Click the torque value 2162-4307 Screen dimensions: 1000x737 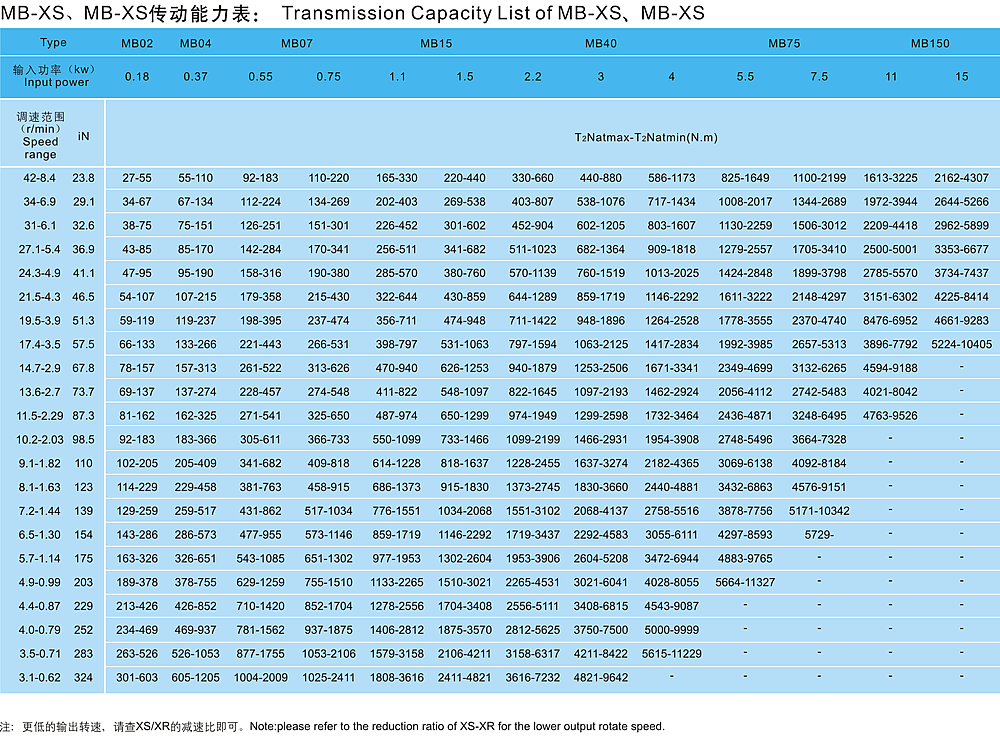pos(961,178)
